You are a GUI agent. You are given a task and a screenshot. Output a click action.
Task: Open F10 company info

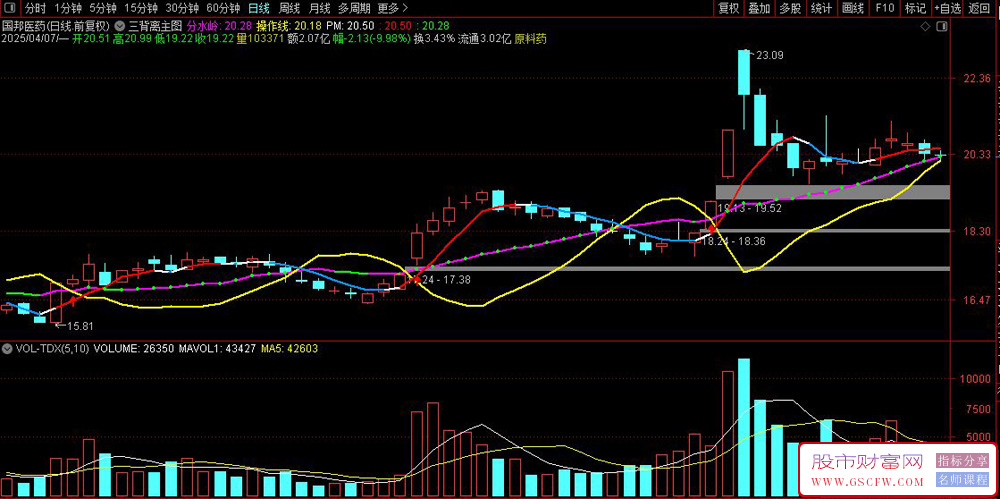(885, 8)
